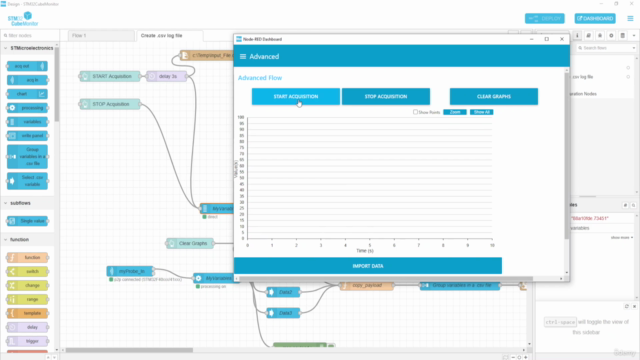
Task: Open the DASHBOARD button in the header
Action: [595, 18]
